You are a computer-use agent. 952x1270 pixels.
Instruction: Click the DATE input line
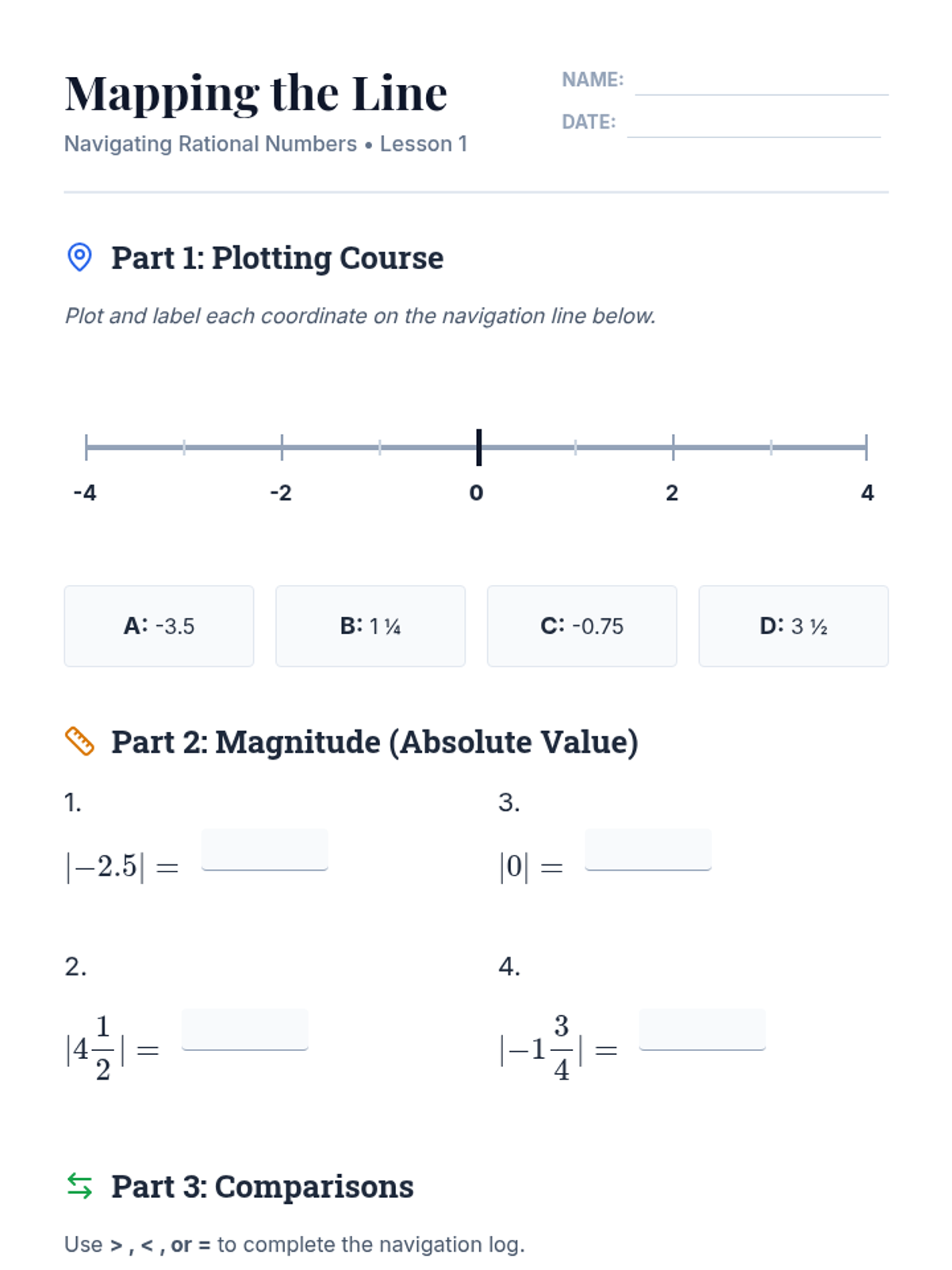coord(753,125)
